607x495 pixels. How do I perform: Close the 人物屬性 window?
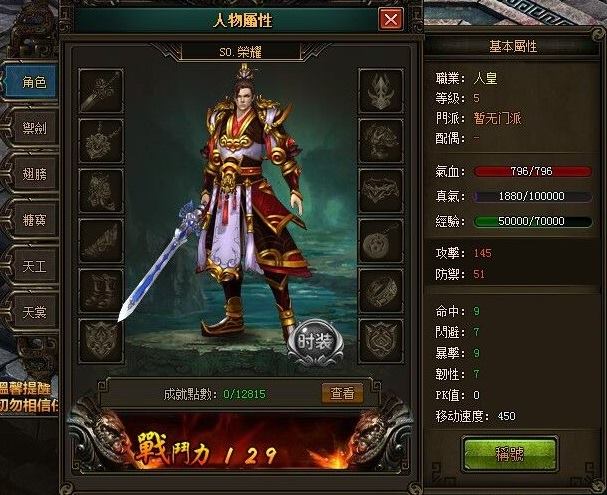[391, 19]
